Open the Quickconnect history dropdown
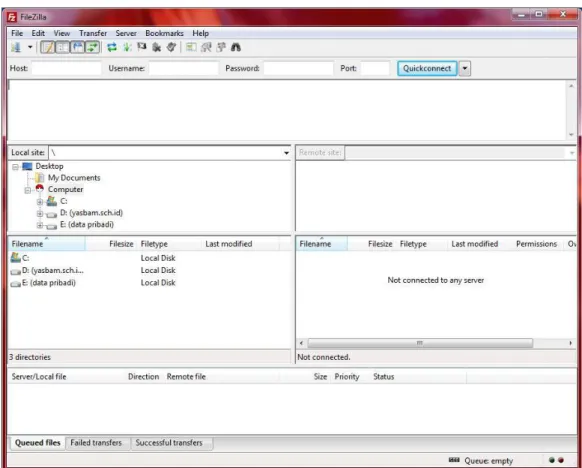582x468 pixels. (465, 68)
